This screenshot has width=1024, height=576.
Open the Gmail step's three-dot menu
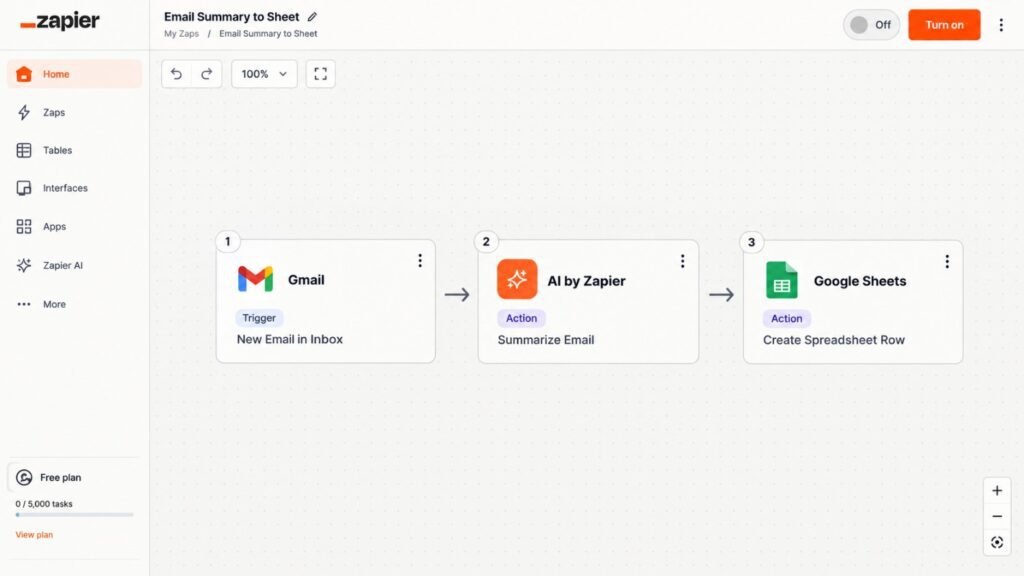(420, 261)
